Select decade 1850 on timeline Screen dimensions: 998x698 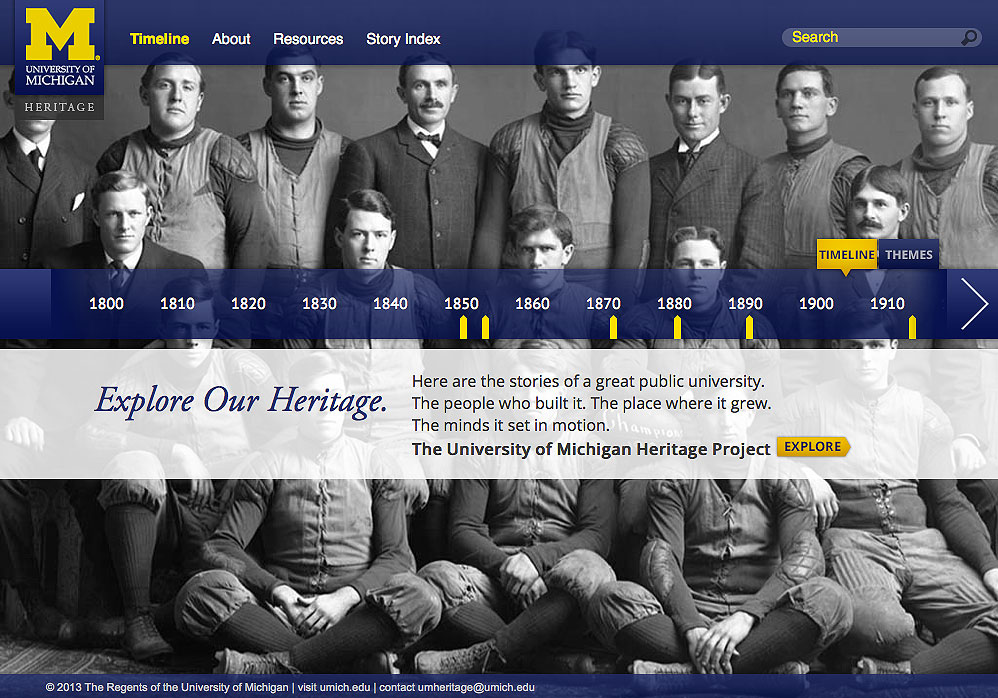[461, 304]
